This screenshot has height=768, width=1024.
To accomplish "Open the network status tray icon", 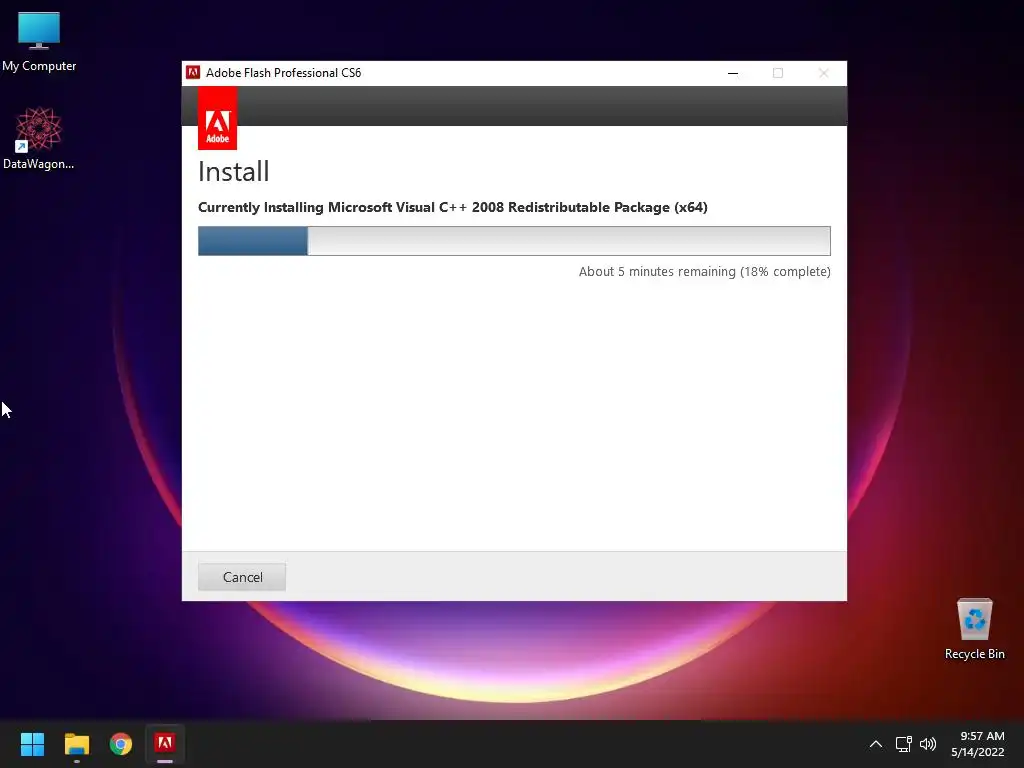I will click(x=903, y=744).
